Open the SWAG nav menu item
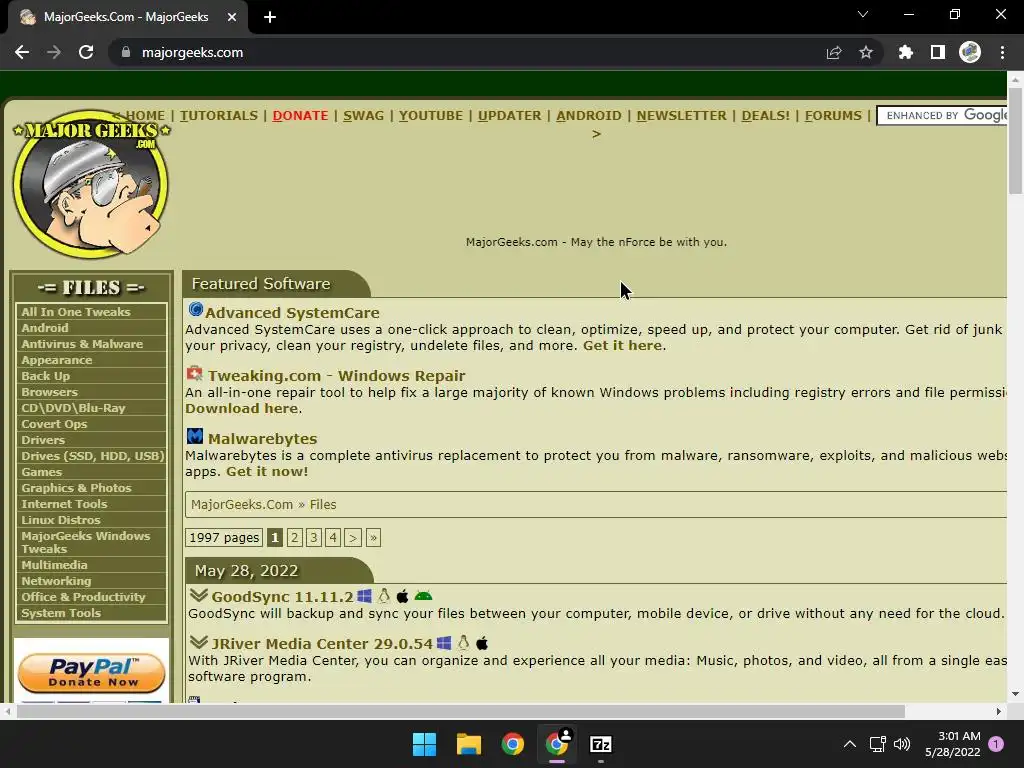 coord(364,116)
